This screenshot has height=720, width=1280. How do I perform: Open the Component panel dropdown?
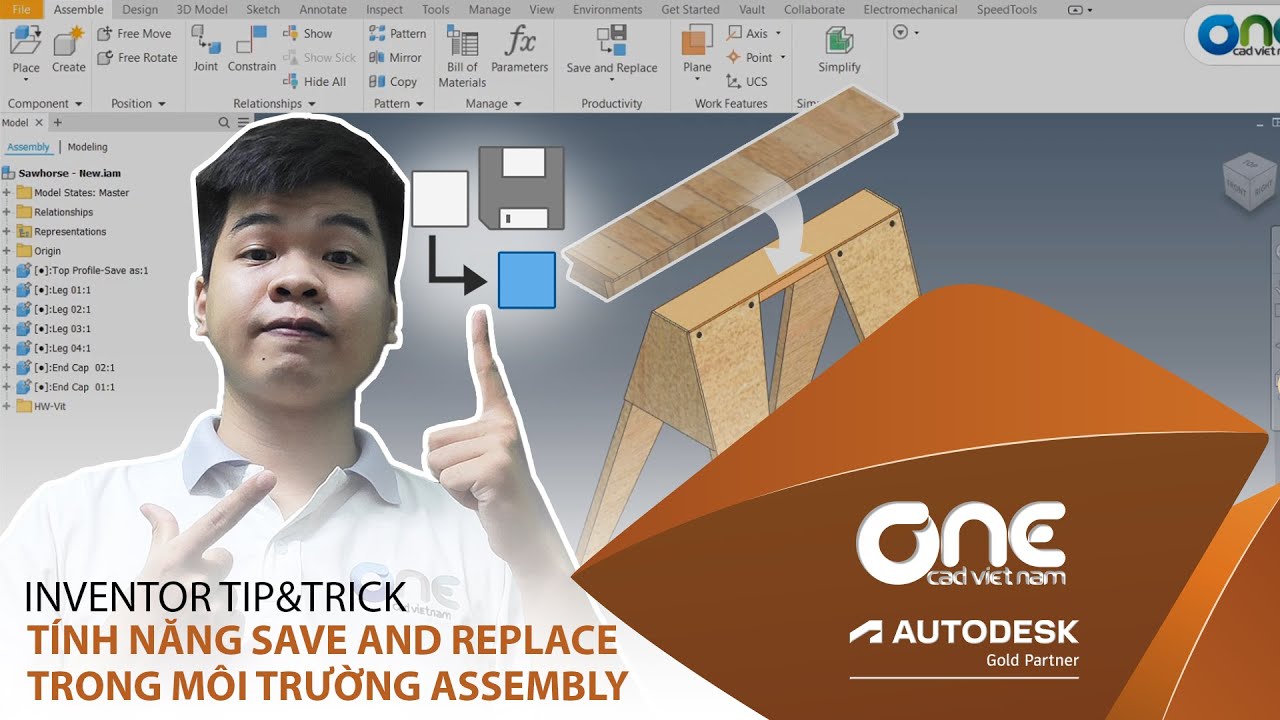click(x=78, y=104)
